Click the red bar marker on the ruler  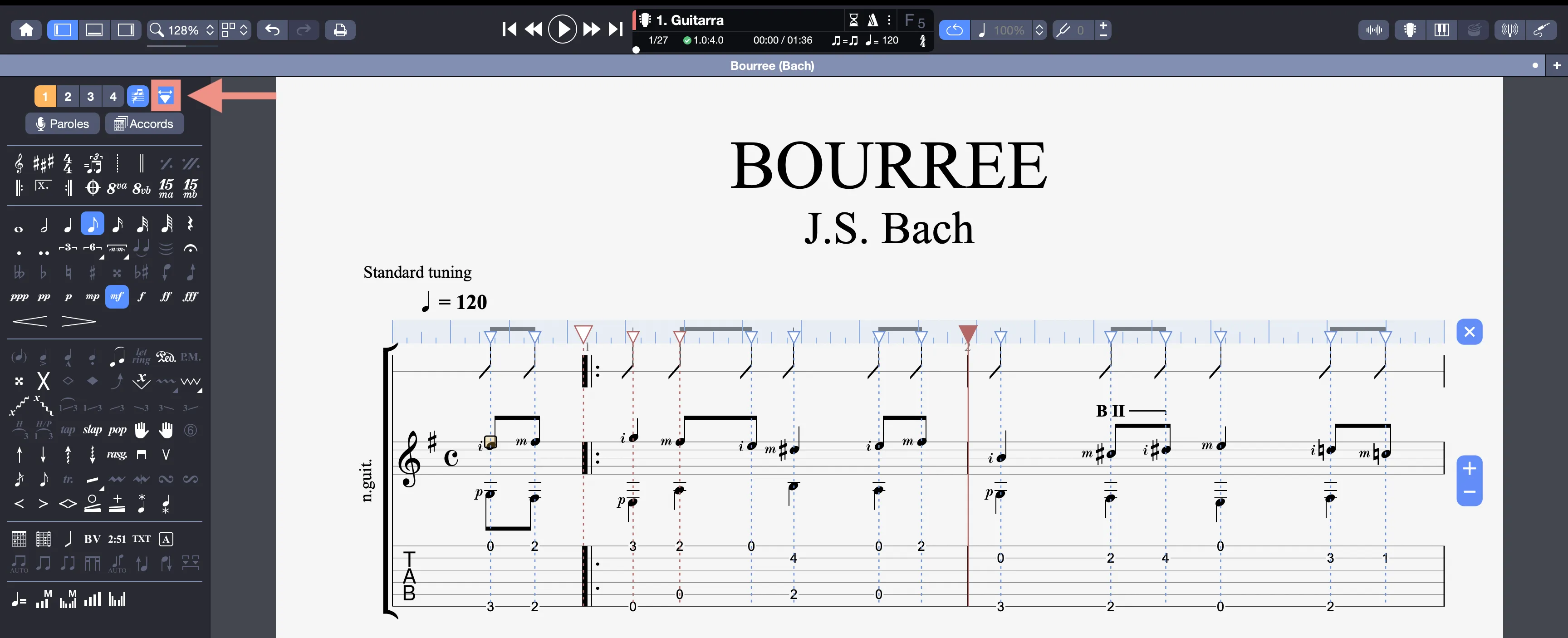coord(968,334)
